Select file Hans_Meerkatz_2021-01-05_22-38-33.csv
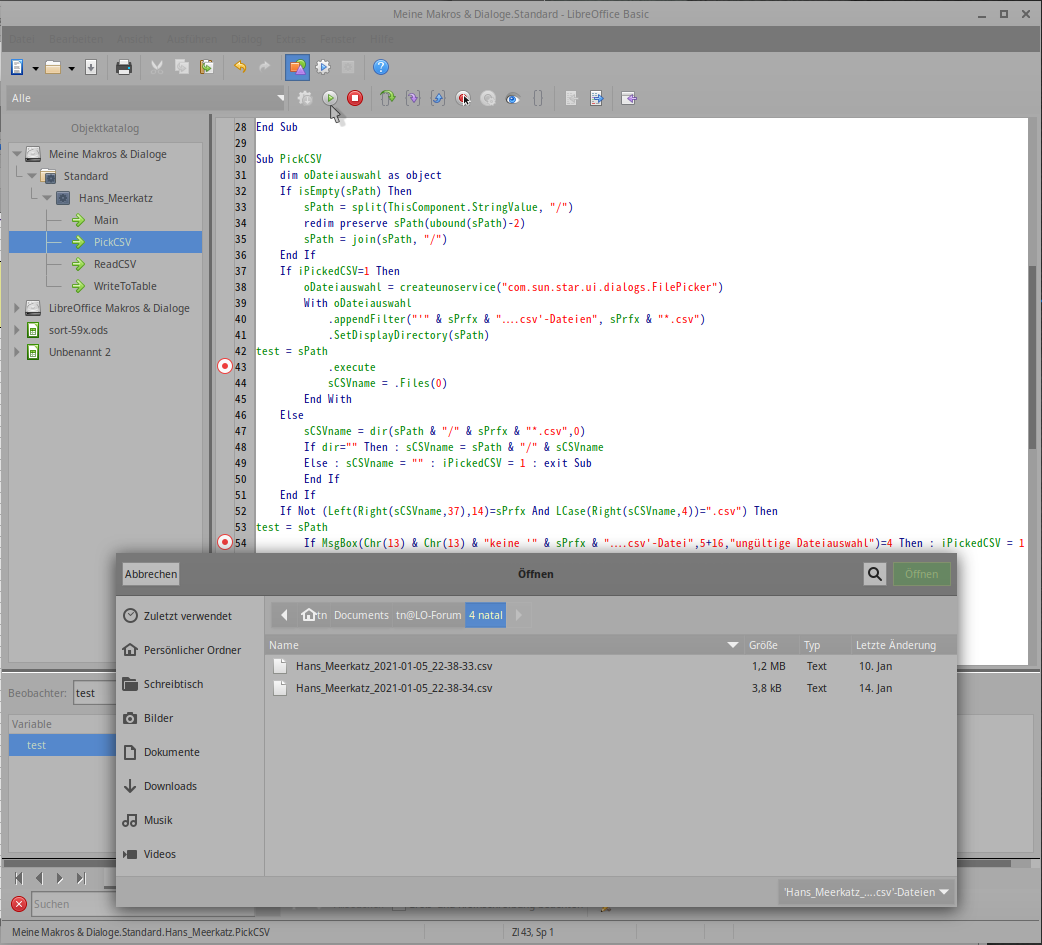The width and height of the screenshot is (1042, 945). pos(394,666)
